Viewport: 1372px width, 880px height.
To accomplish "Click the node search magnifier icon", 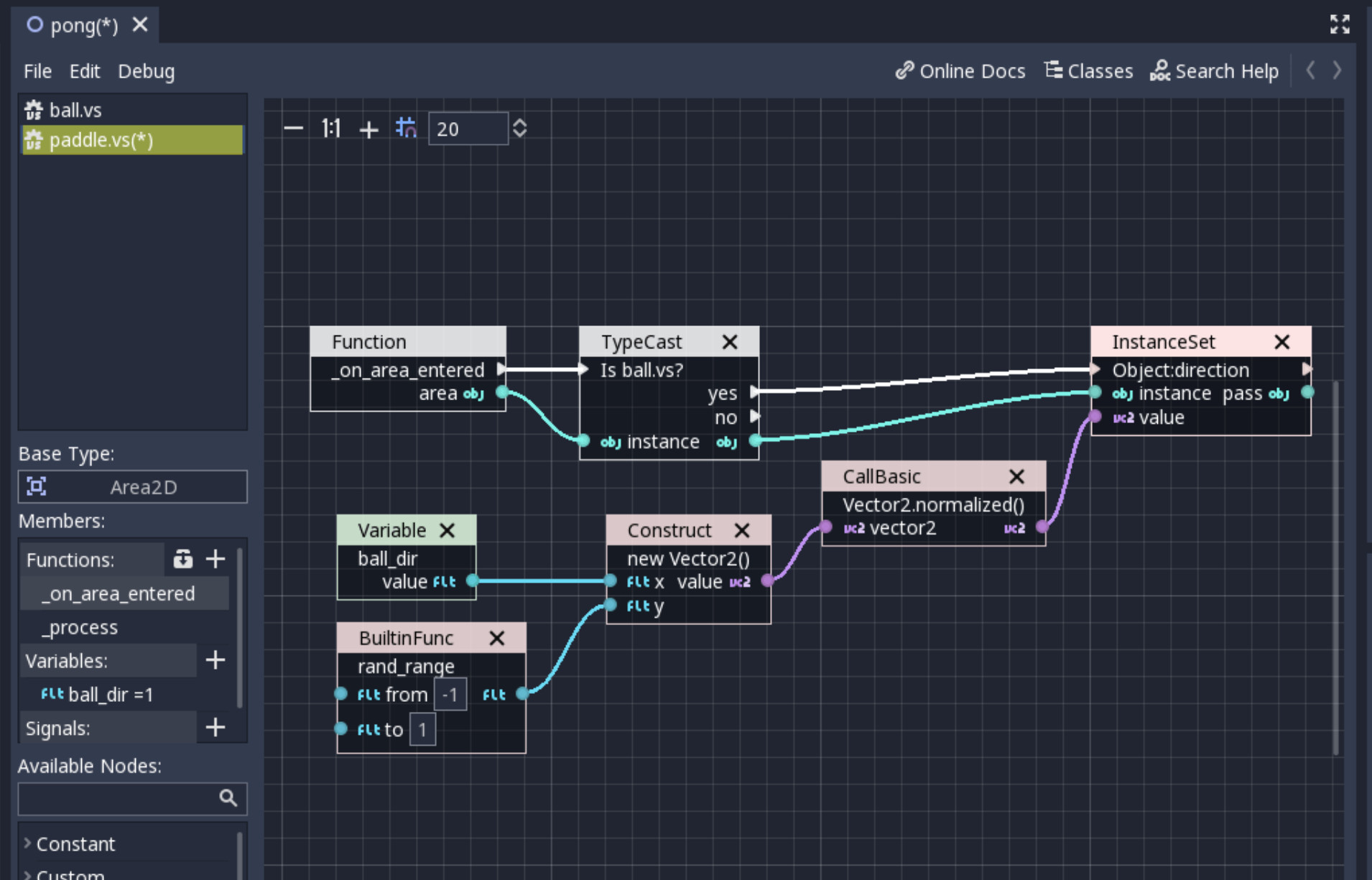I will click(x=228, y=798).
